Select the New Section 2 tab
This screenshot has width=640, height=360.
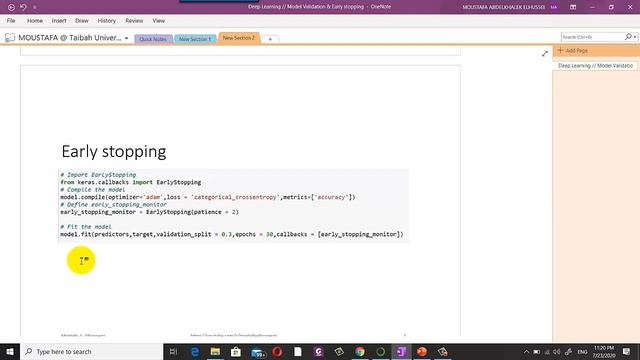click(x=239, y=38)
